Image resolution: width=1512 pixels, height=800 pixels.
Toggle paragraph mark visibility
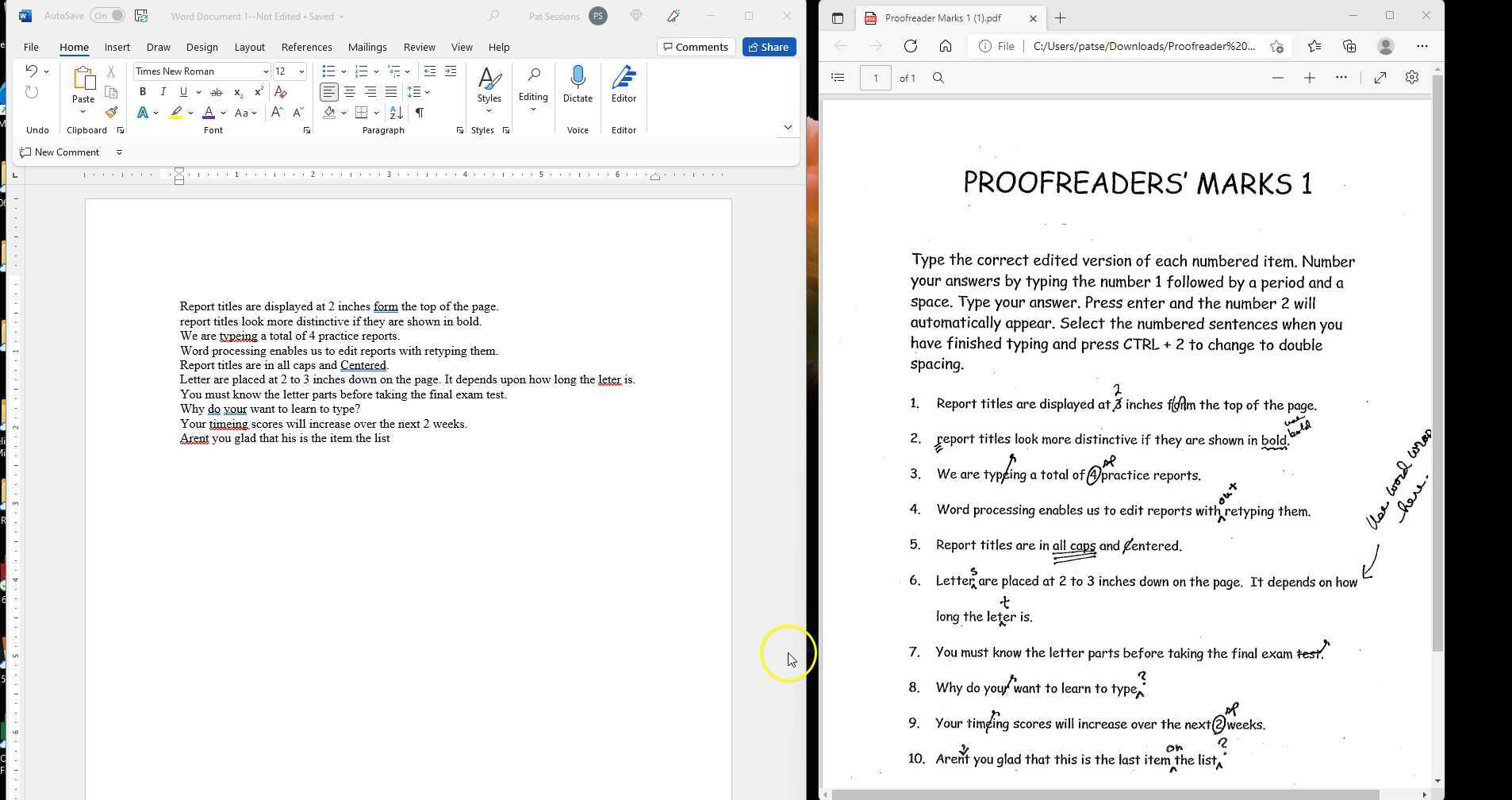420,112
